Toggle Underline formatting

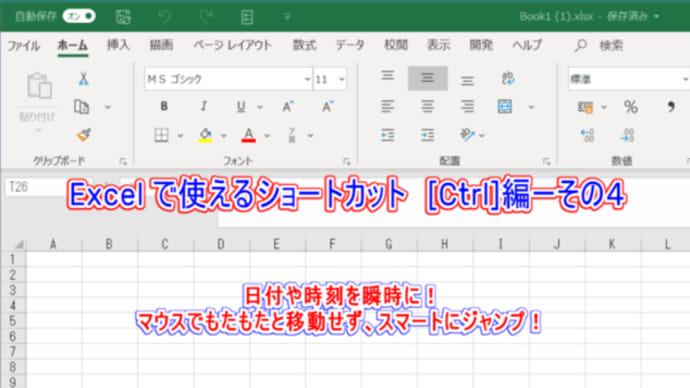[241, 106]
